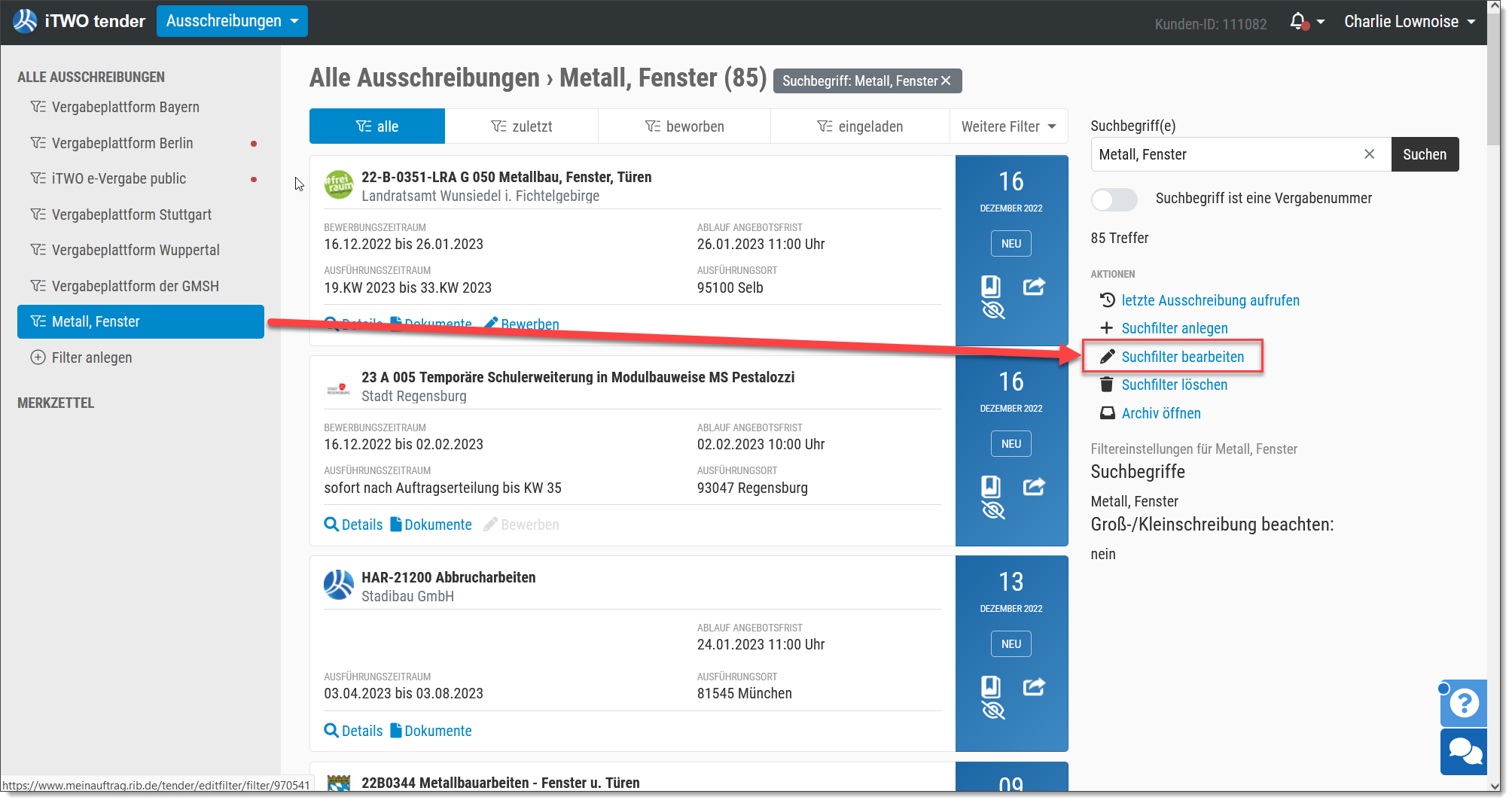Click Suchfilter anlegen link
1512x803 pixels.
(x=1174, y=328)
